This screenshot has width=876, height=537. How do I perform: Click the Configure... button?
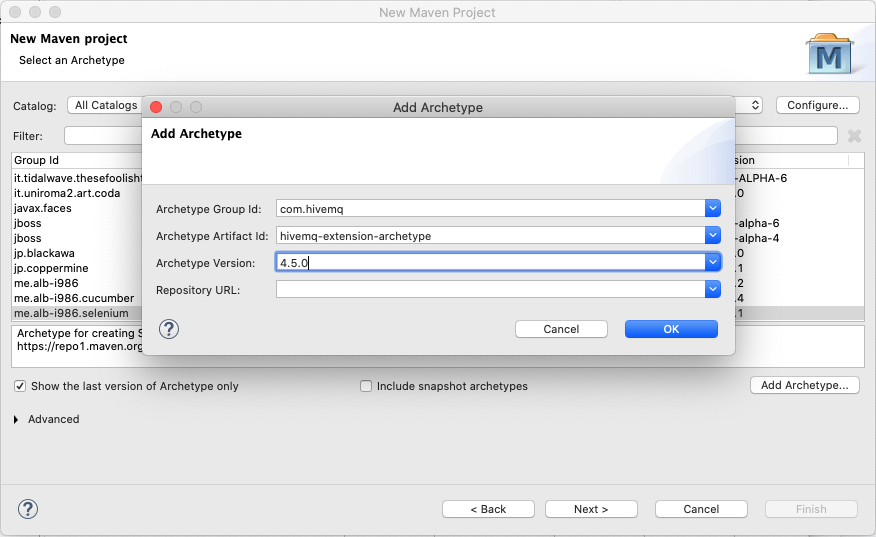(817, 105)
